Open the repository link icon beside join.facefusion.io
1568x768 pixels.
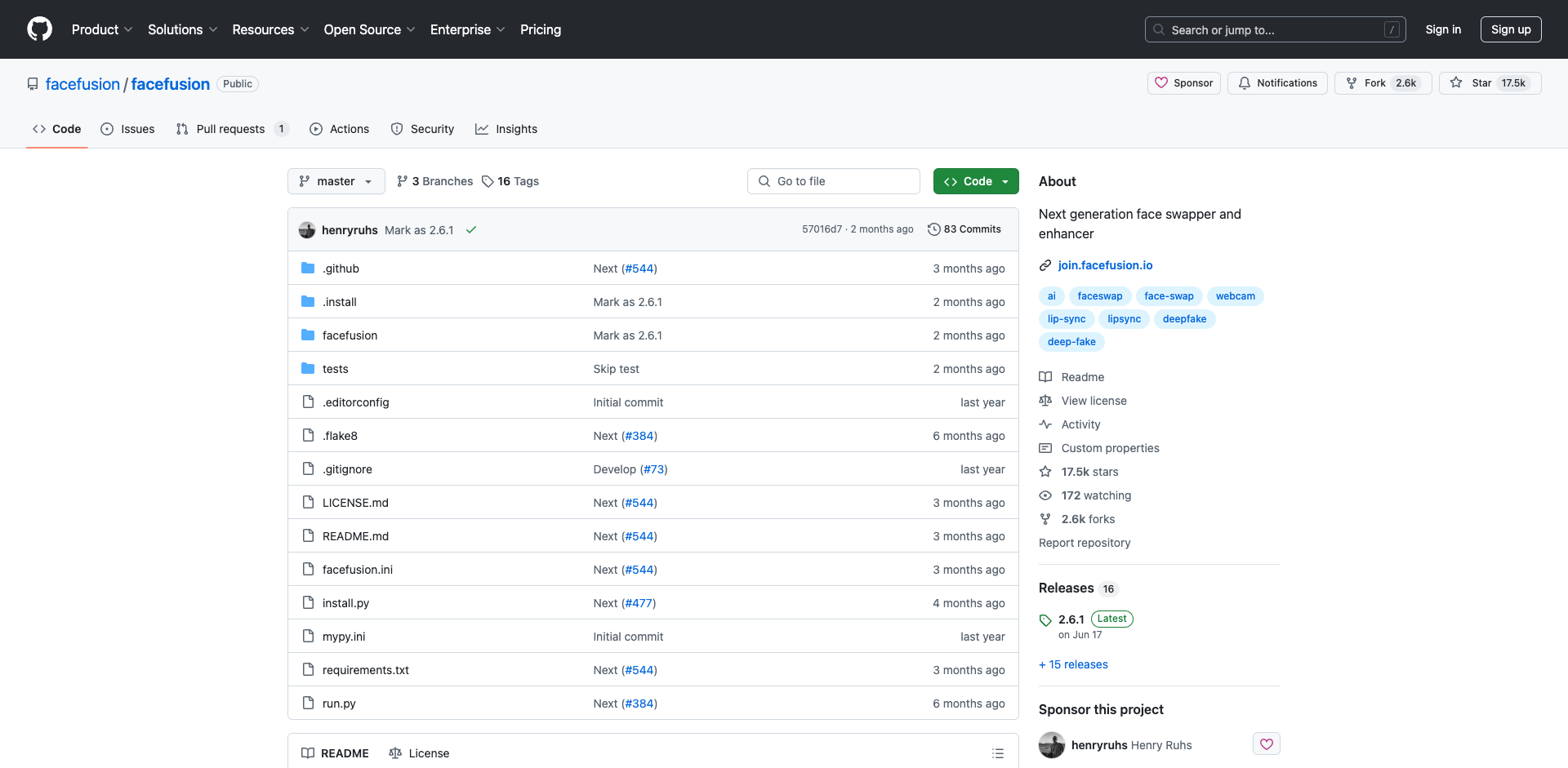coord(1045,265)
